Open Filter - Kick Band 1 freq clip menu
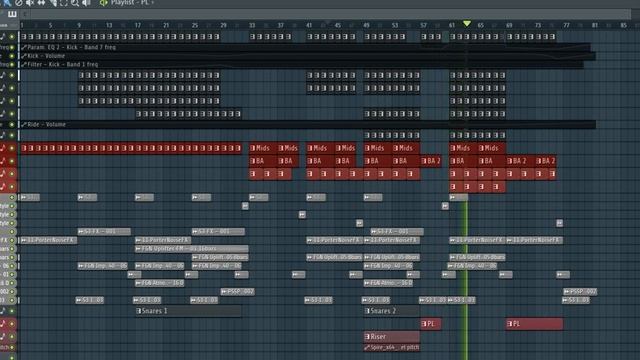 [x=24, y=64]
